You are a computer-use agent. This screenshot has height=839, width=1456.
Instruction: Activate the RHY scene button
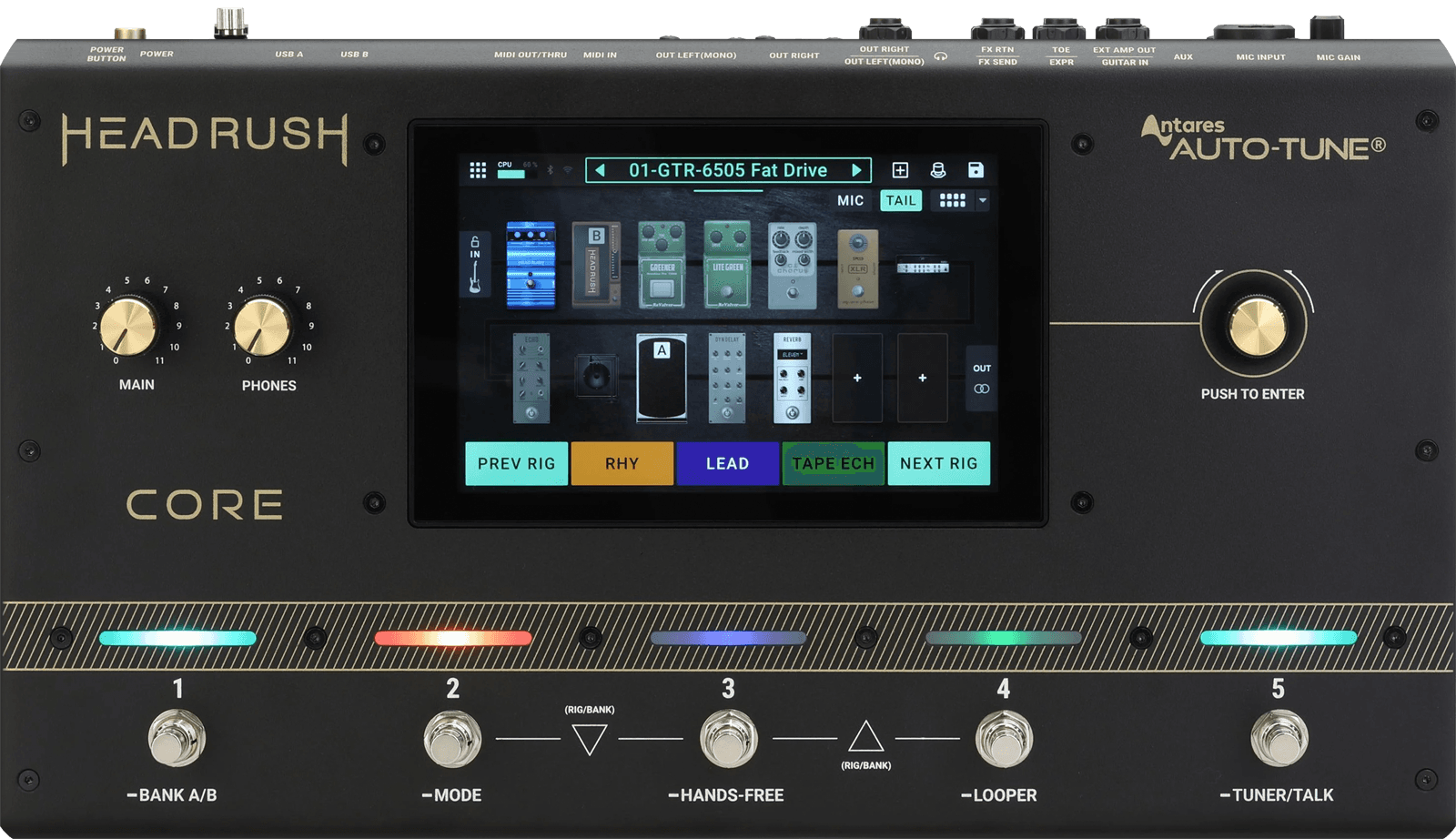coord(622,463)
